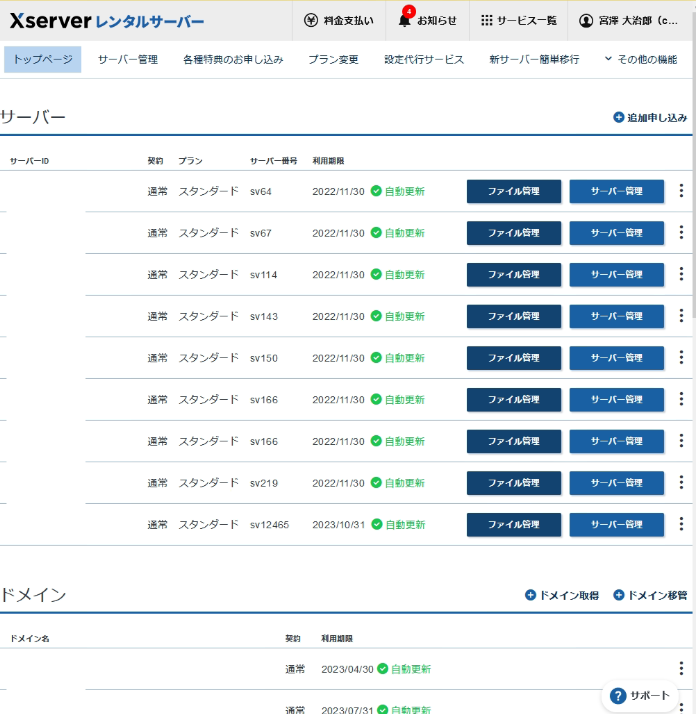Image resolution: width=696 pixels, height=714 pixels.
Task: Click ファイル管理 button for sv150
Action: tap(513, 358)
